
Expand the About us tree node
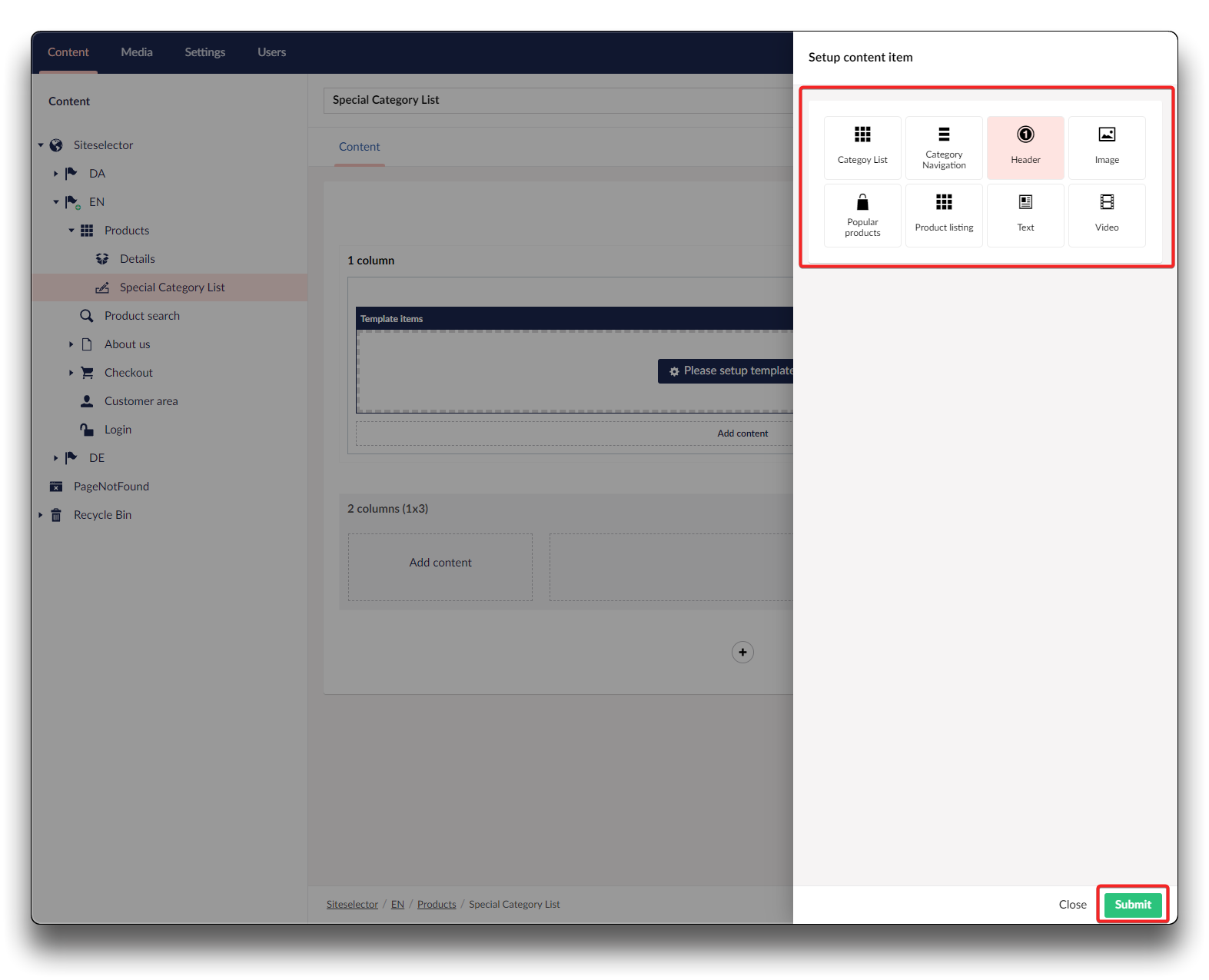pos(71,344)
